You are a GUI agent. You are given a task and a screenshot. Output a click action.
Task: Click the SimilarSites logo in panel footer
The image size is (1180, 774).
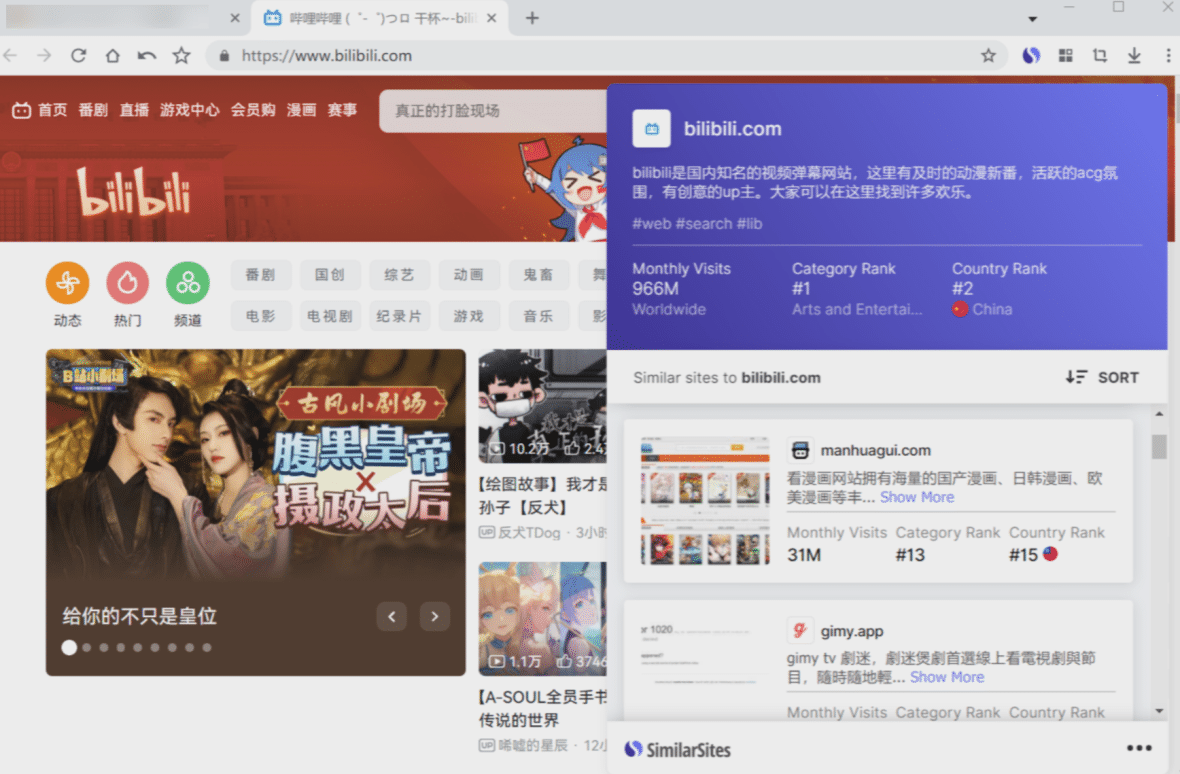[x=677, y=749]
